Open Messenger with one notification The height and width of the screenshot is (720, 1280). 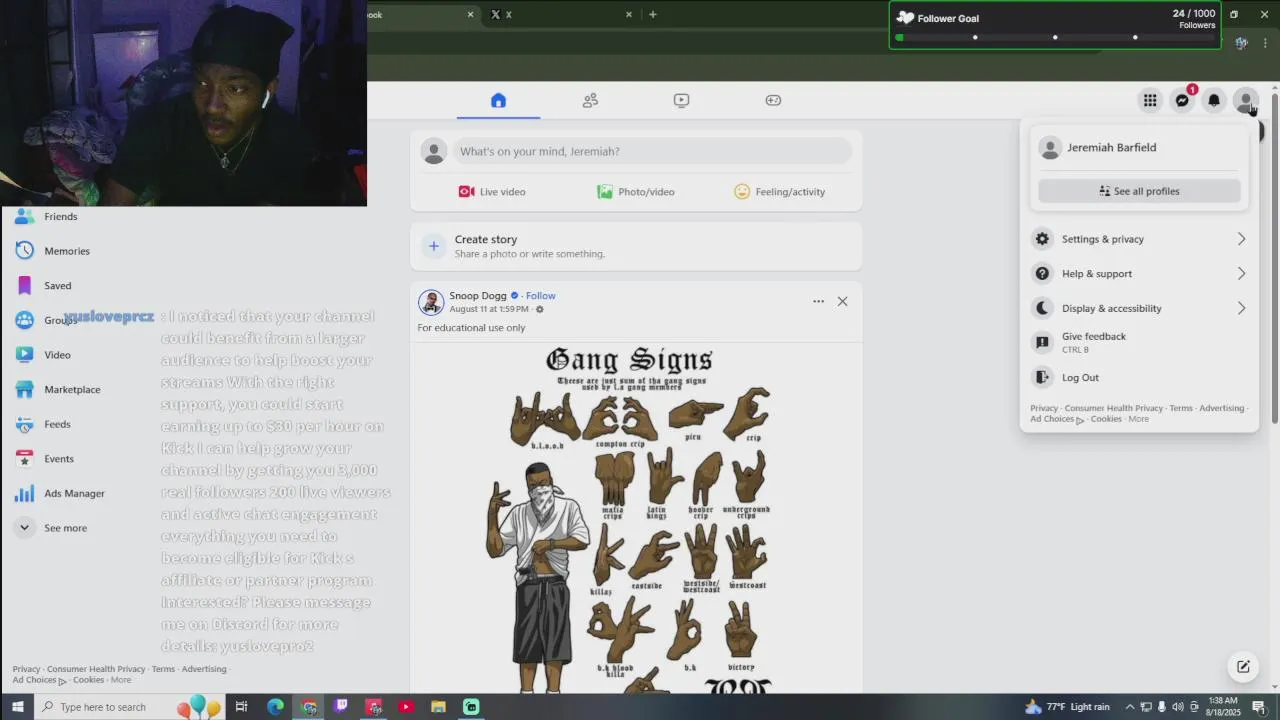(x=1182, y=100)
